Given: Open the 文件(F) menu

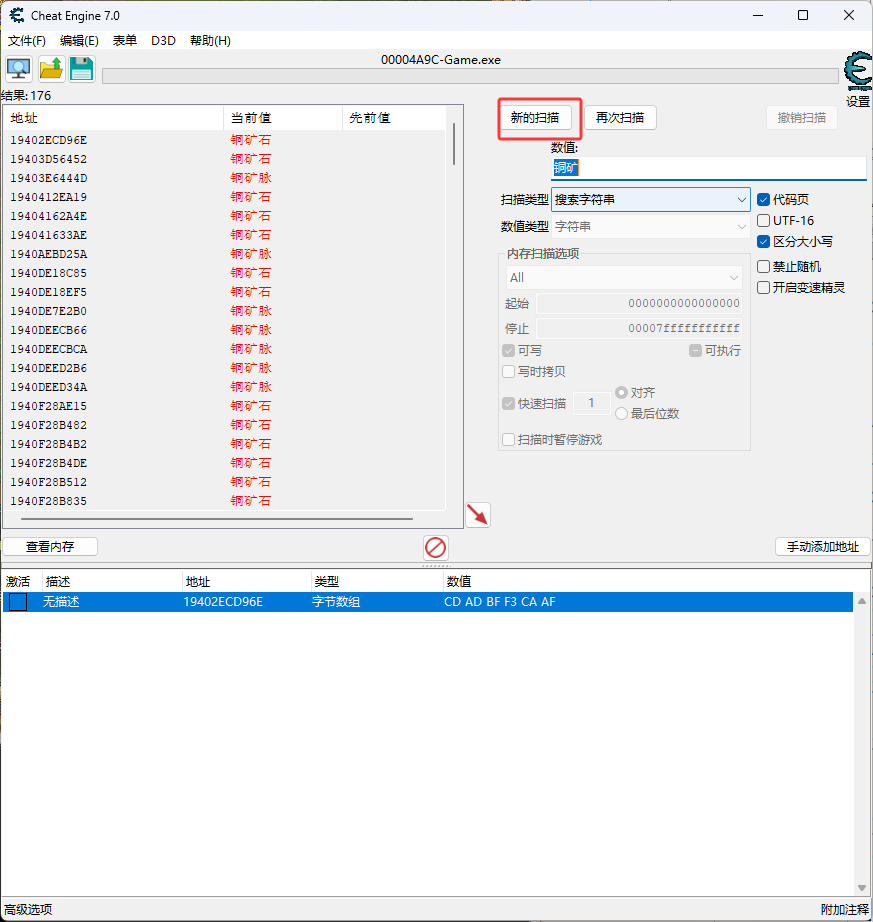Looking at the screenshot, I should pyautogui.click(x=27, y=41).
